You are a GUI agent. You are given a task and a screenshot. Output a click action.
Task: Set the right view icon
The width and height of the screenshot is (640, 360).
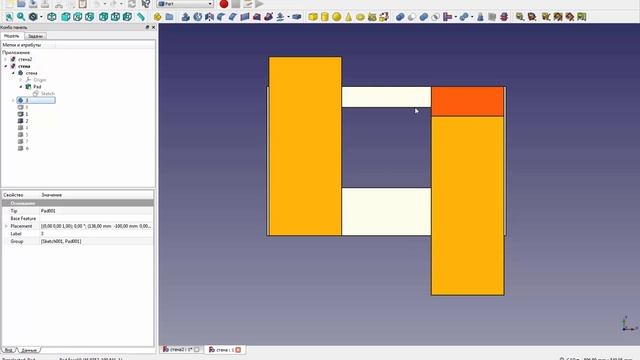click(90, 17)
